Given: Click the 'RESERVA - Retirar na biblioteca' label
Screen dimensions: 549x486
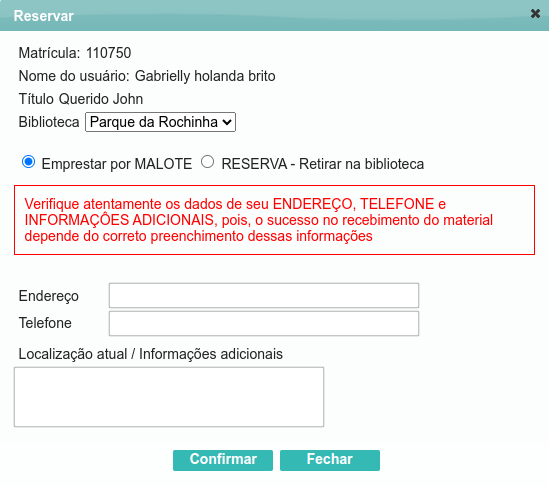Looking at the screenshot, I should [322, 164].
